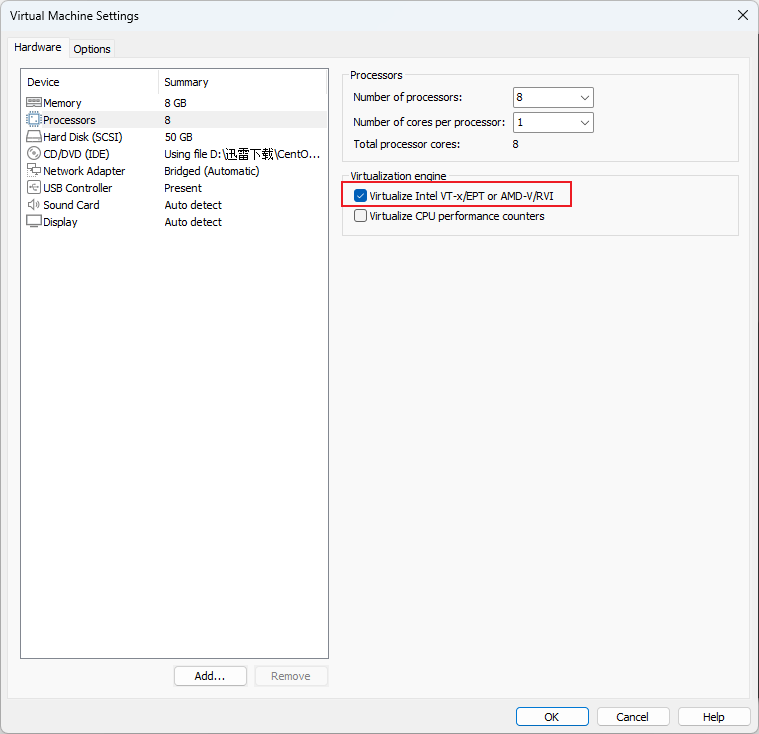Click the Total processor cores label
Image resolution: width=759 pixels, height=734 pixels.
[407, 144]
